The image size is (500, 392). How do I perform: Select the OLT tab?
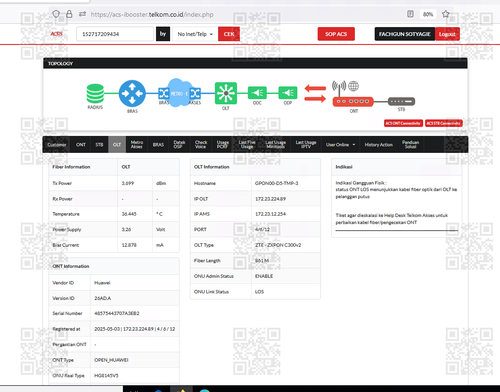(117, 145)
